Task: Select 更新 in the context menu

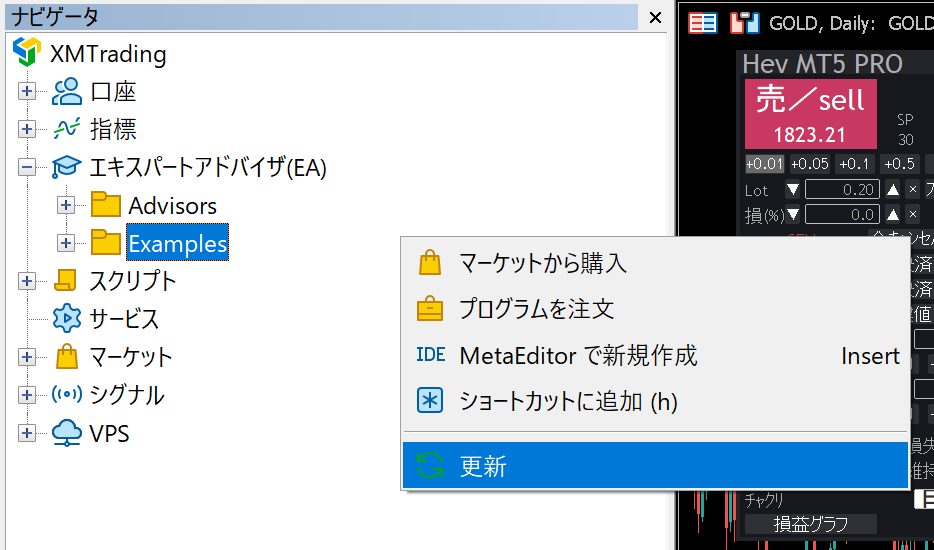Action: pyautogui.click(x=655, y=465)
